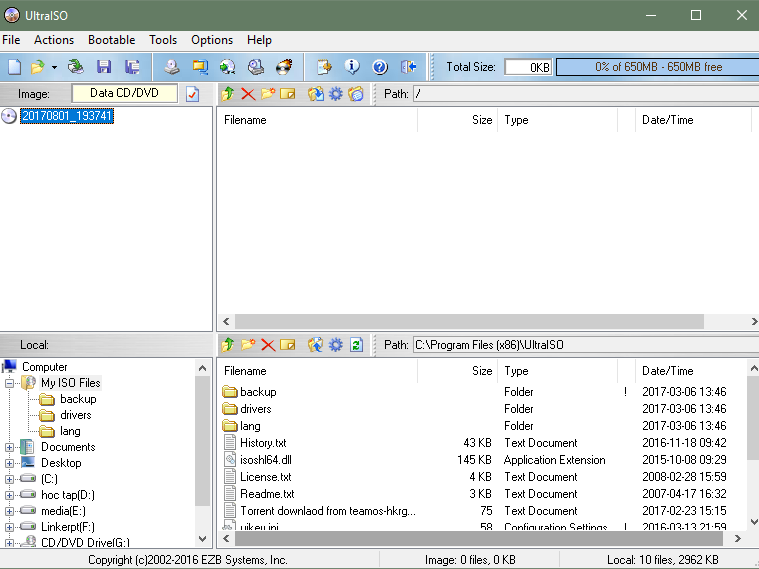Expand the hoc tap(D:) drive node
The height and width of the screenshot is (569, 759).
pyautogui.click(x=9, y=495)
